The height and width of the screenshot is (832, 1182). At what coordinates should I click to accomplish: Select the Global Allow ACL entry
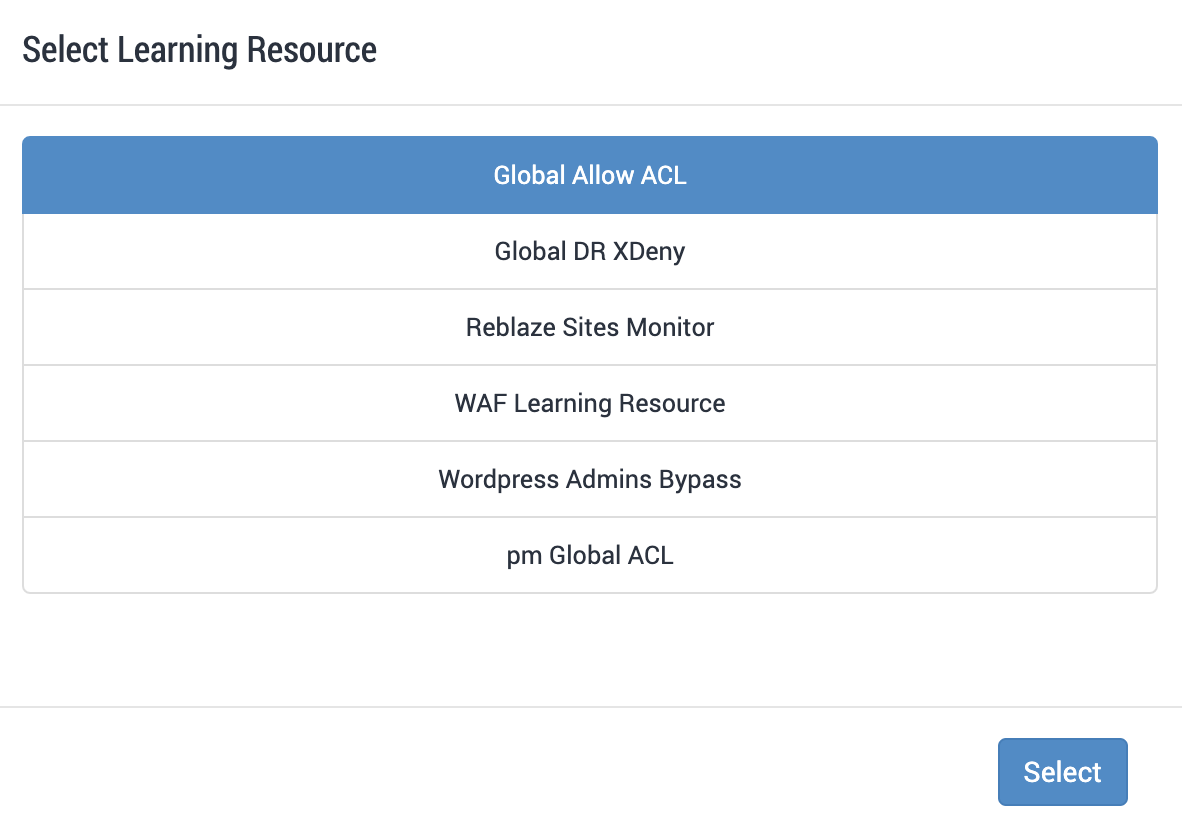click(x=590, y=175)
